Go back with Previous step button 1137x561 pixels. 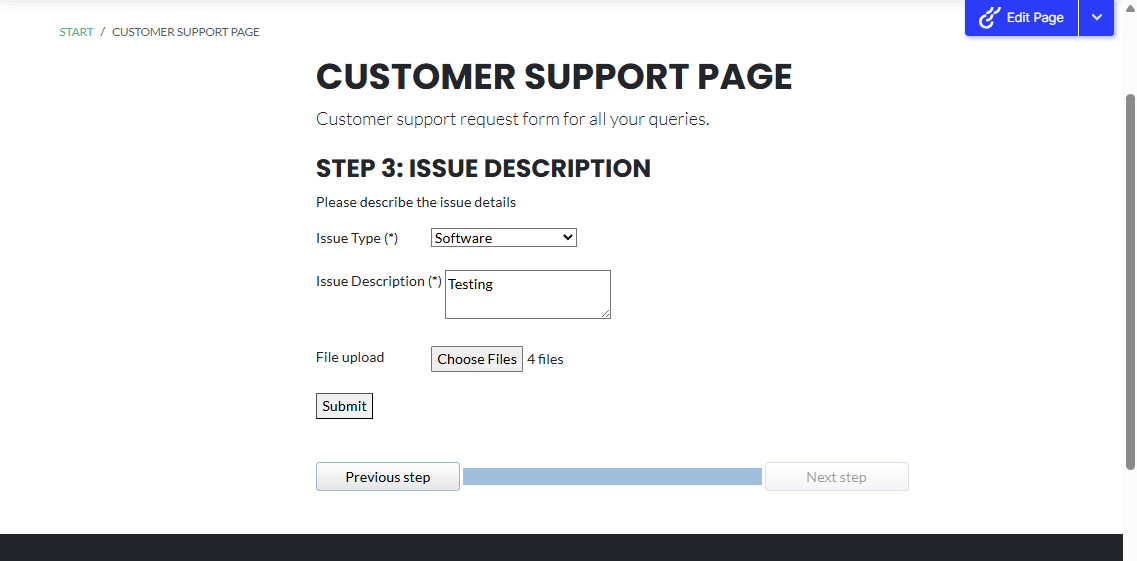click(x=388, y=477)
